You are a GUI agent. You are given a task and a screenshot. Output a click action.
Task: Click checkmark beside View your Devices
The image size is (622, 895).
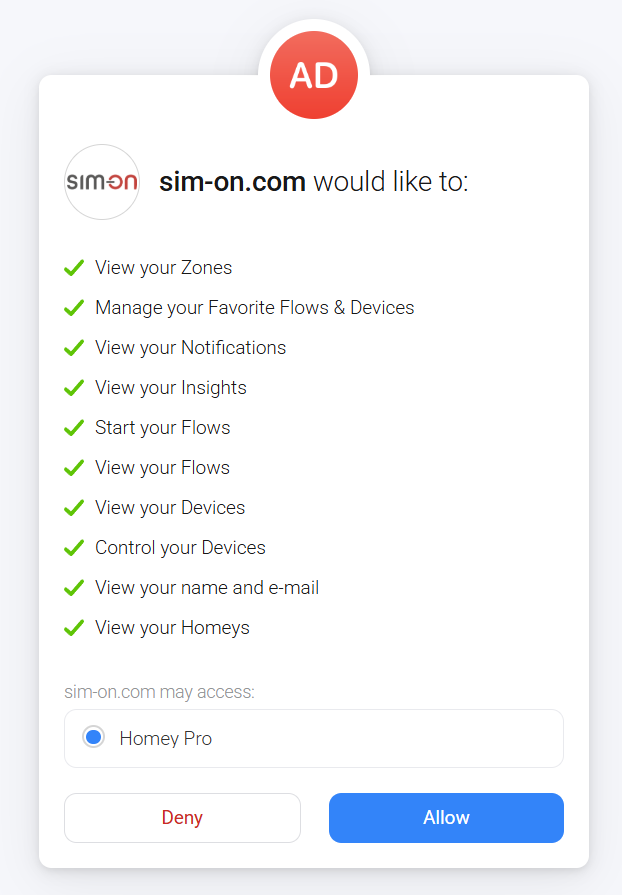point(74,507)
